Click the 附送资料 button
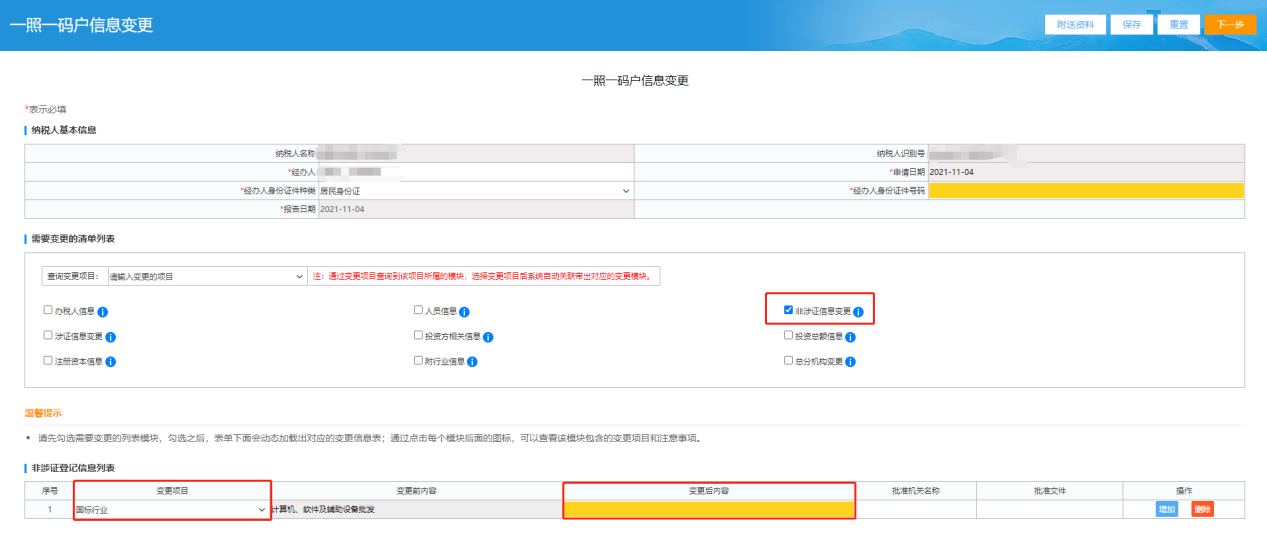The width and height of the screenshot is (1267, 550). tap(1075, 25)
